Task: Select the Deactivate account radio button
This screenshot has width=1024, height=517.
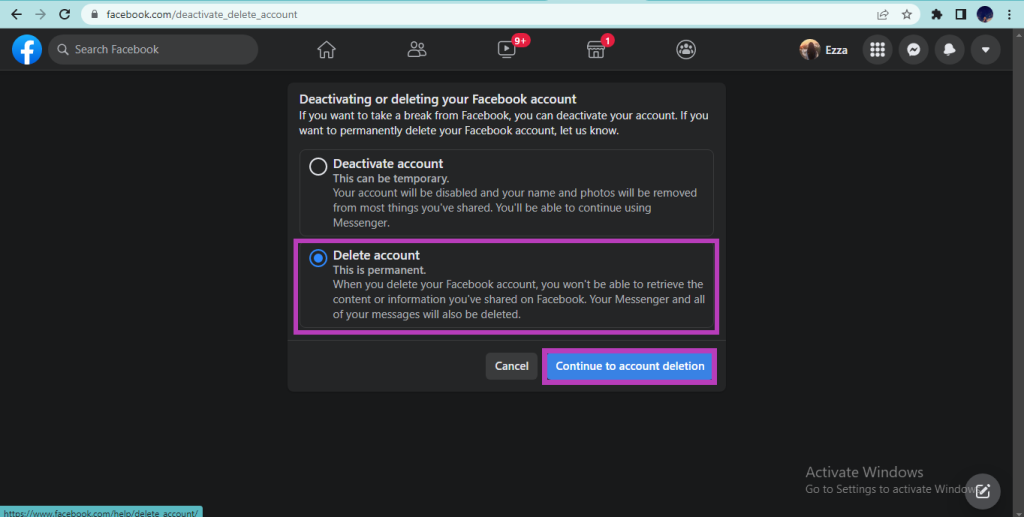Action: [x=318, y=166]
